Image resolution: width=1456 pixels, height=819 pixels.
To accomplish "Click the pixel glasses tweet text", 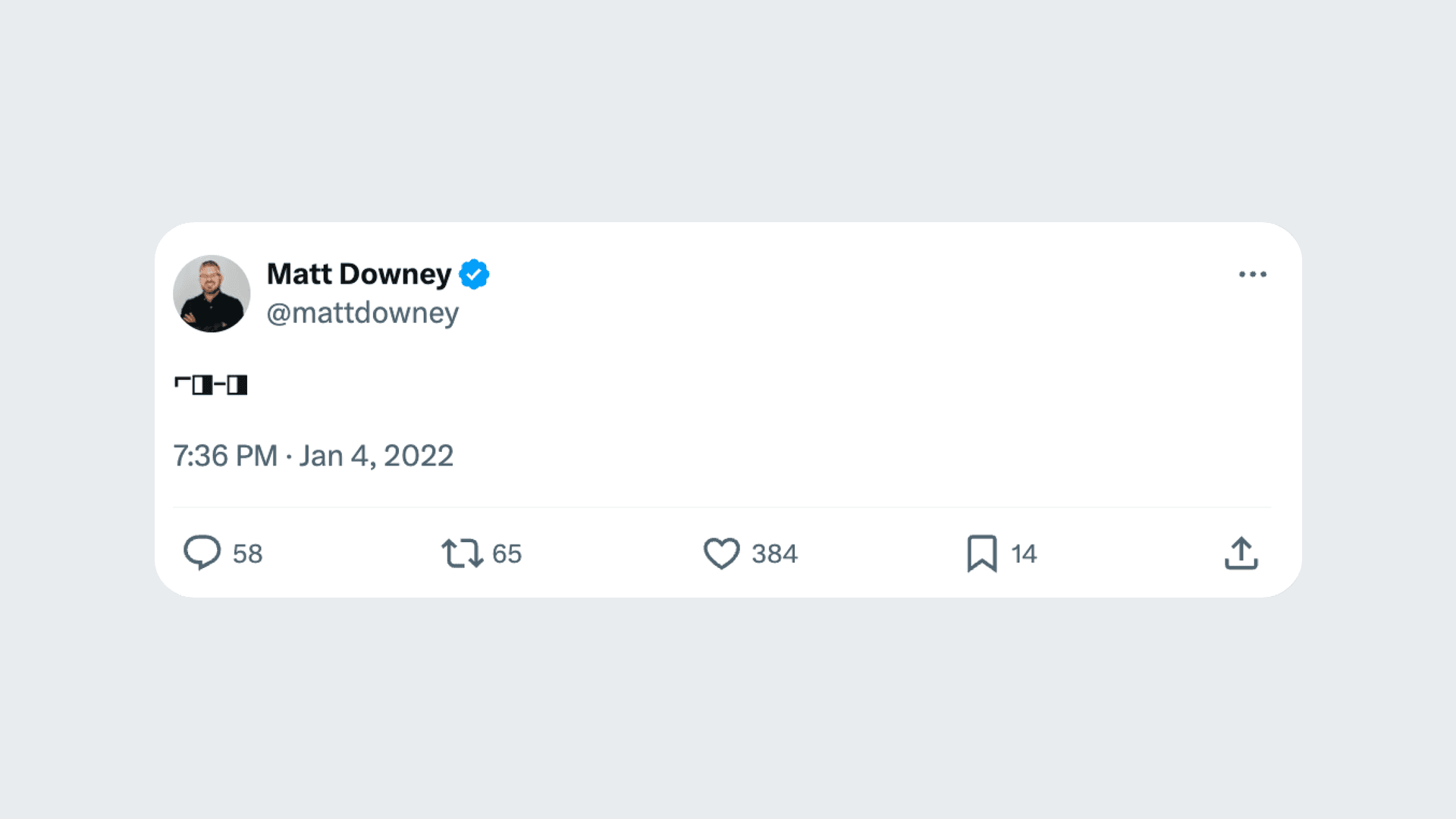I will (x=211, y=385).
